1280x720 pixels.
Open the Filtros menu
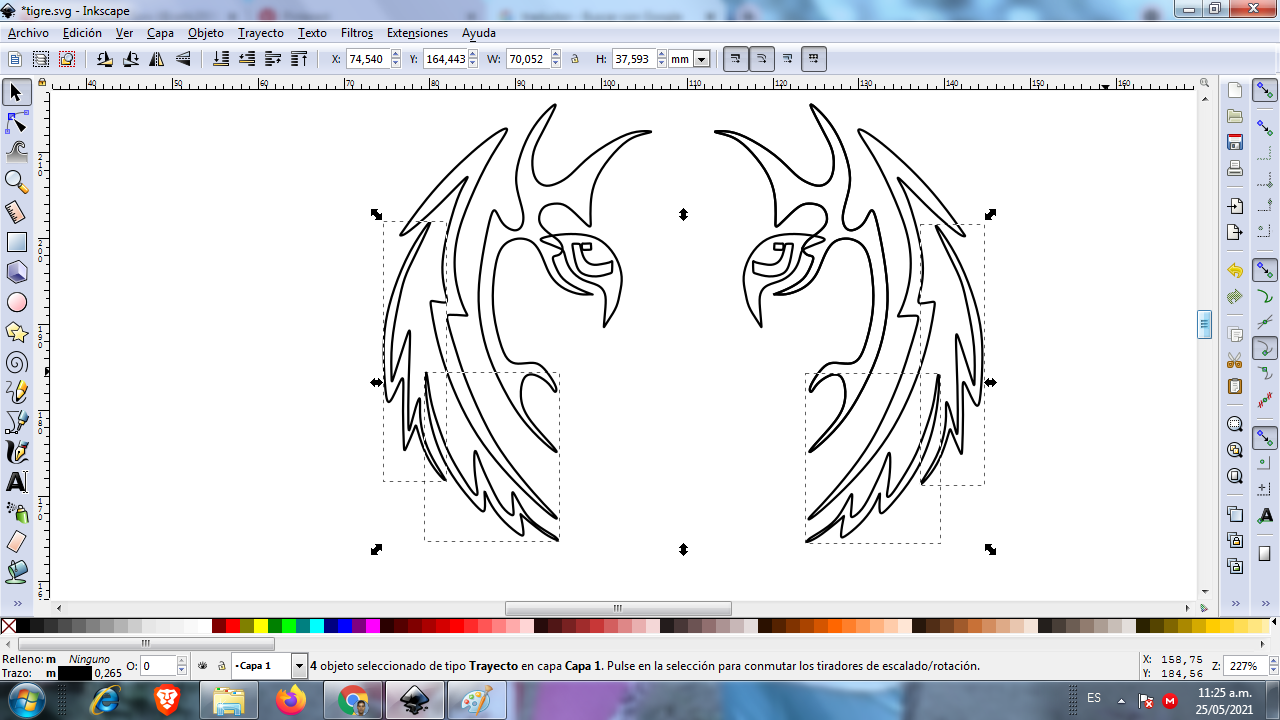(x=357, y=33)
